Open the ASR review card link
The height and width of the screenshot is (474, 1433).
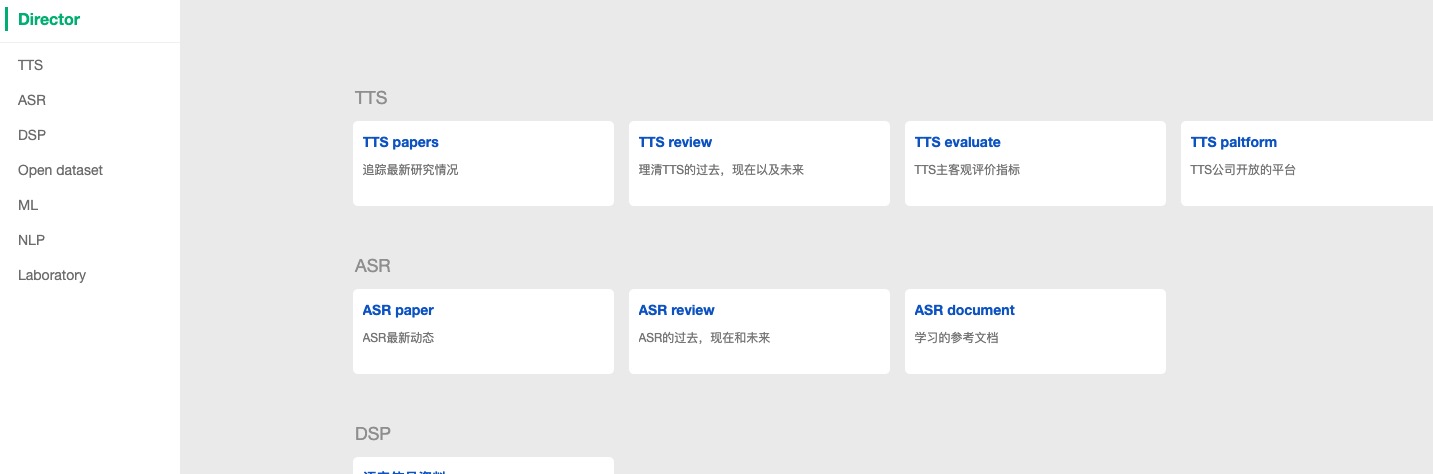coord(677,310)
